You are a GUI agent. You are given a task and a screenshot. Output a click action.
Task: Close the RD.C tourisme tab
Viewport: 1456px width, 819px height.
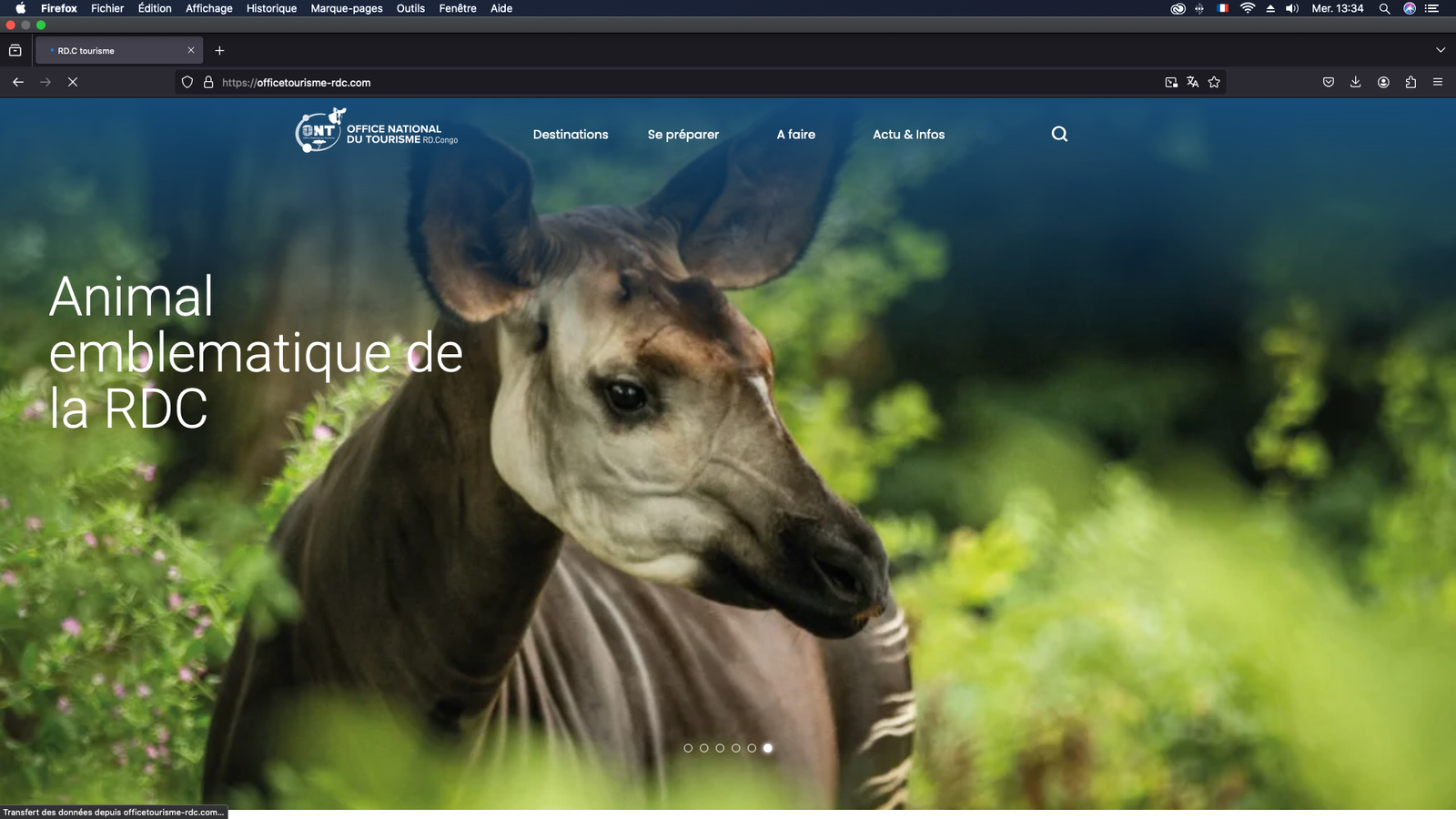click(191, 50)
